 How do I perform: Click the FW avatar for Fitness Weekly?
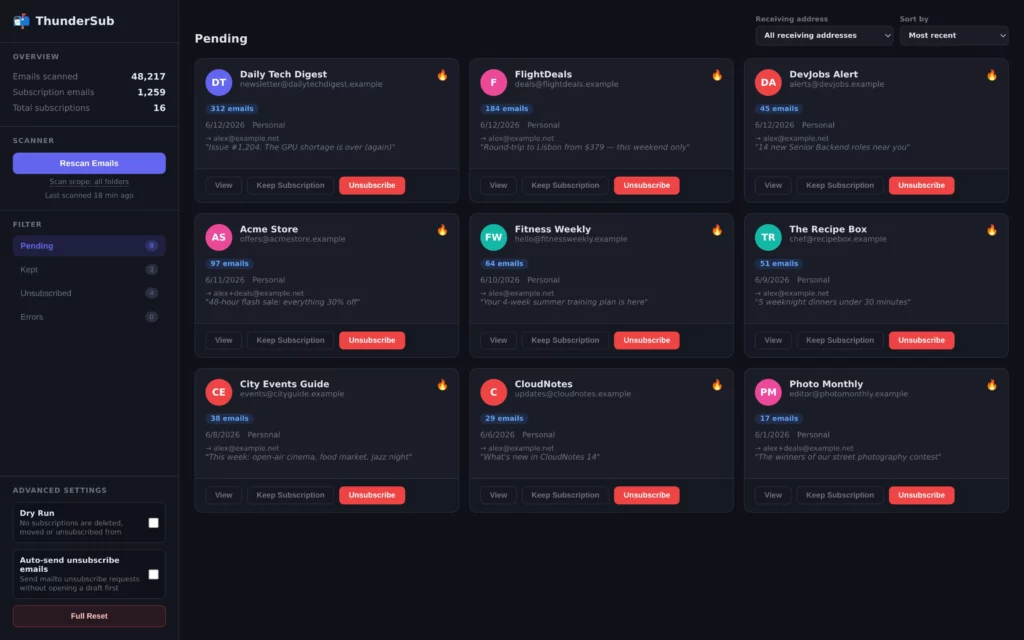click(493, 237)
